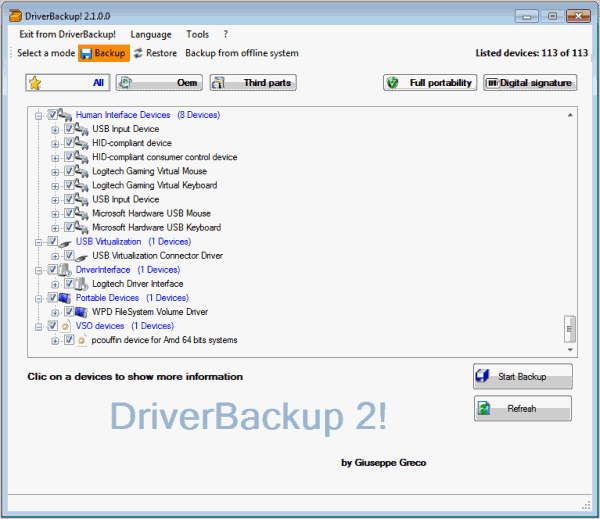This screenshot has width=600, height=519.
Task: Open the Language menu
Action: [151, 34]
